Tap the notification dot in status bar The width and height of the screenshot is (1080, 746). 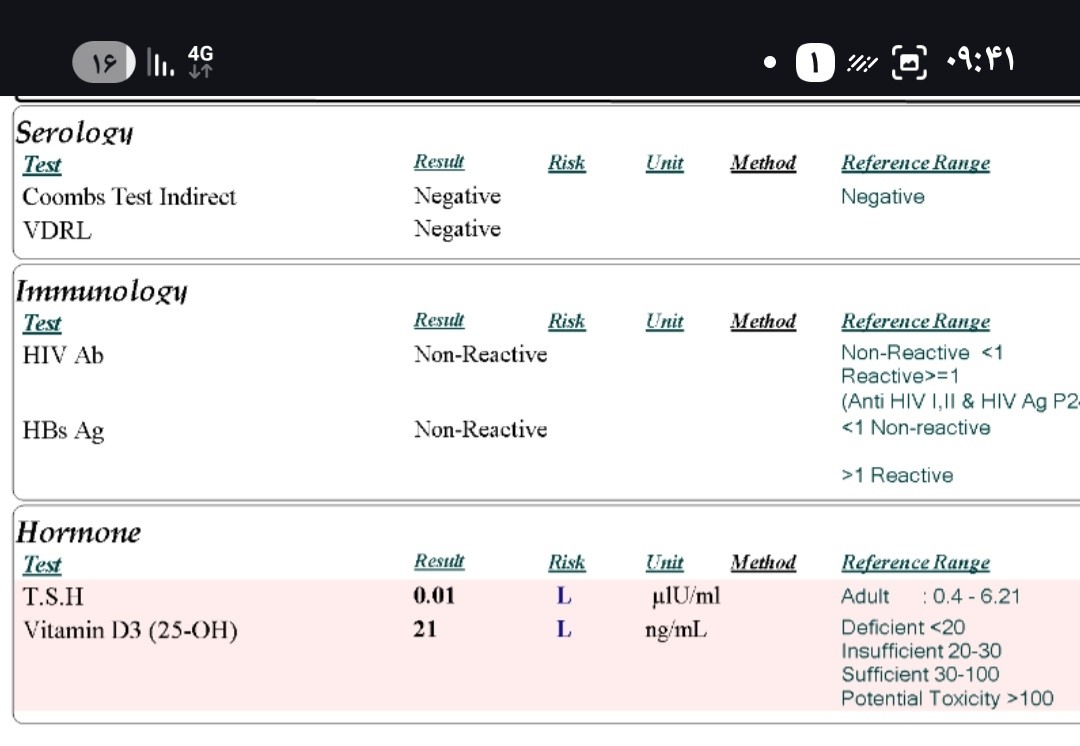coord(770,63)
